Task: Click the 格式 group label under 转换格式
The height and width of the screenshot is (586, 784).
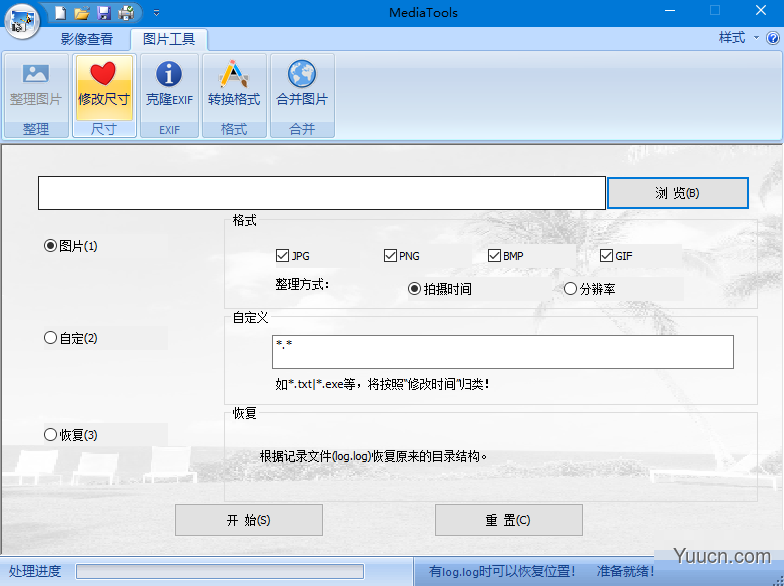Action: click(x=234, y=130)
